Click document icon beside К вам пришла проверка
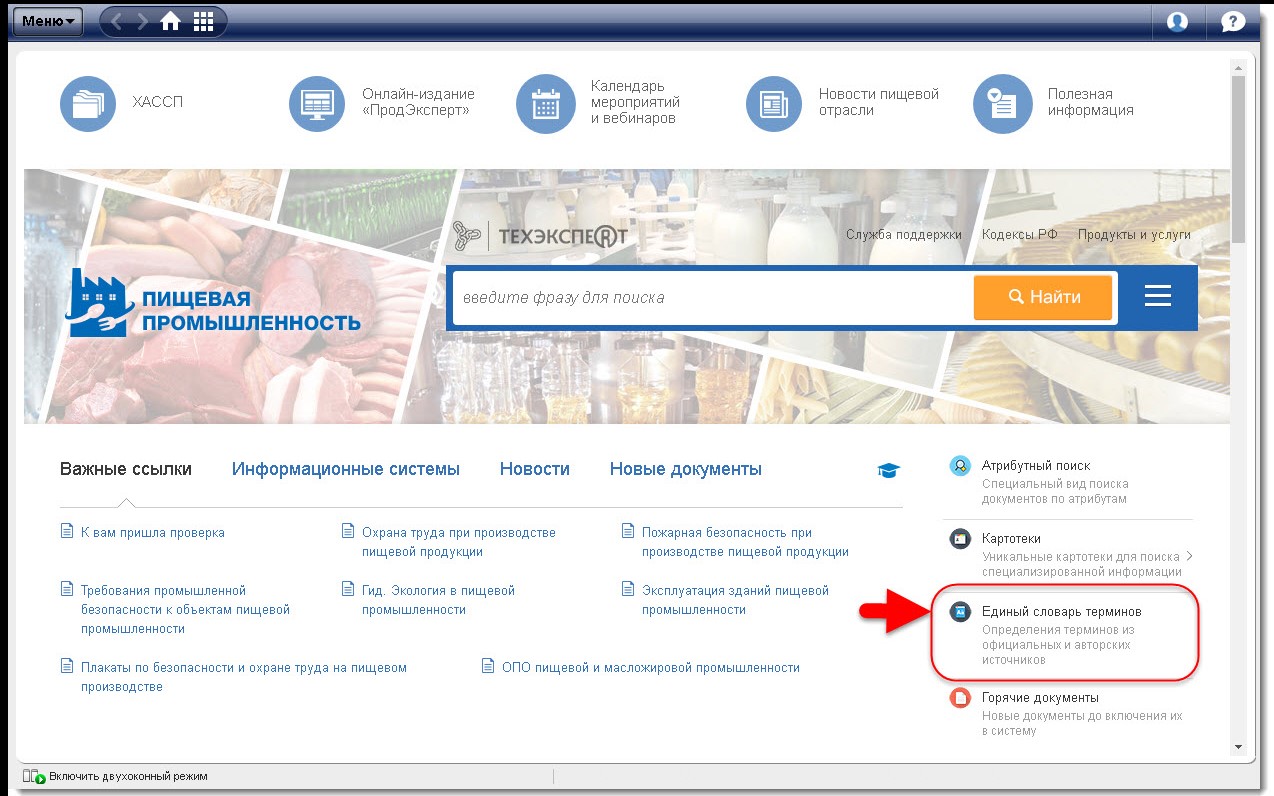The image size is (1274, 796). (x=67, y=531)
